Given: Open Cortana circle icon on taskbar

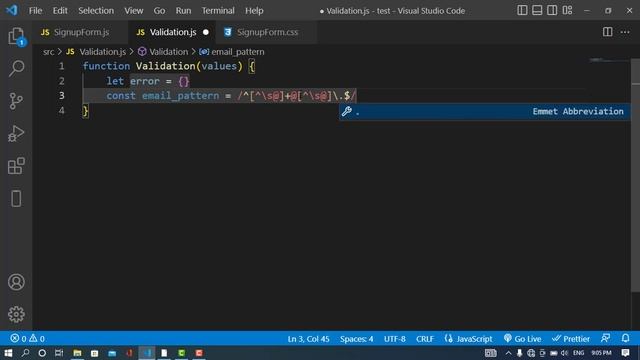Looking at the screenshot, I should 42,353.
